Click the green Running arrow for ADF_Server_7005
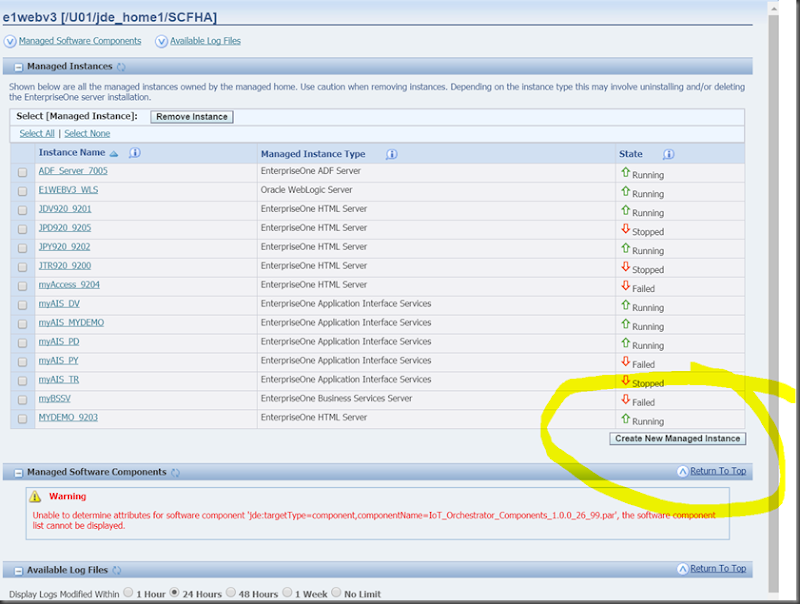800x604 pixels. (626, 172)
